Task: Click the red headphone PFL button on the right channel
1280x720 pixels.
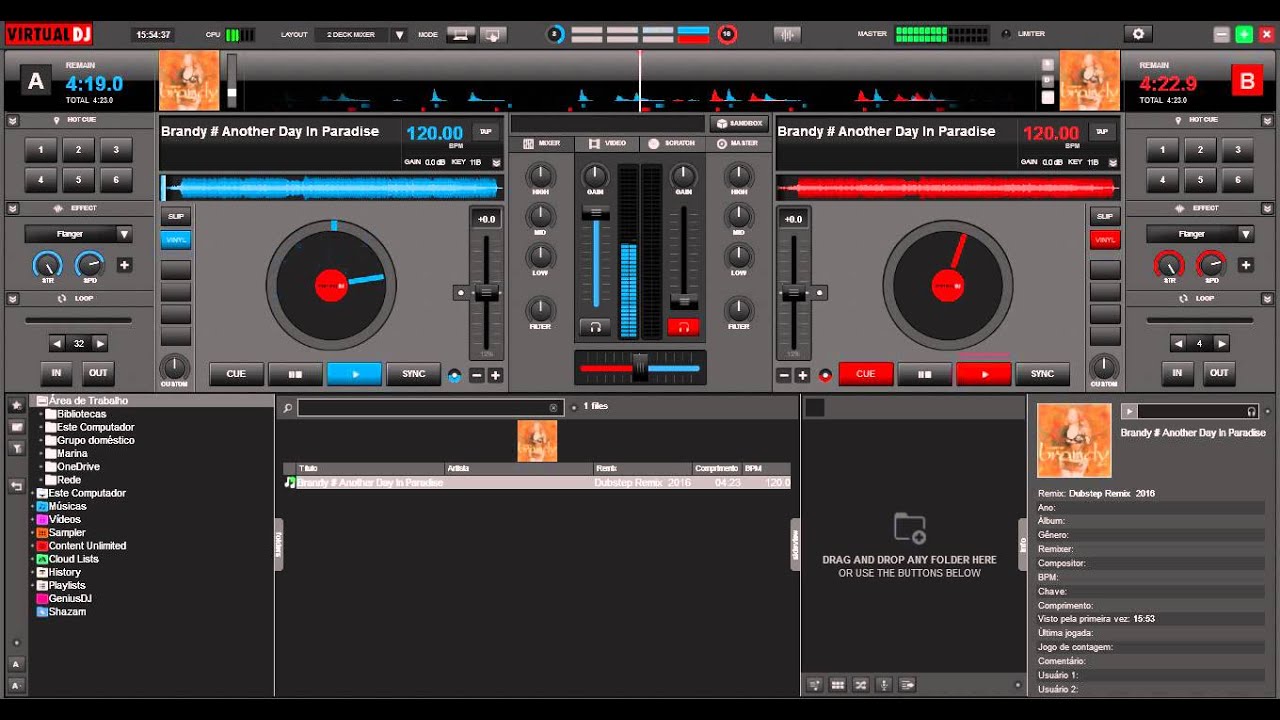Action: (684, 327)
